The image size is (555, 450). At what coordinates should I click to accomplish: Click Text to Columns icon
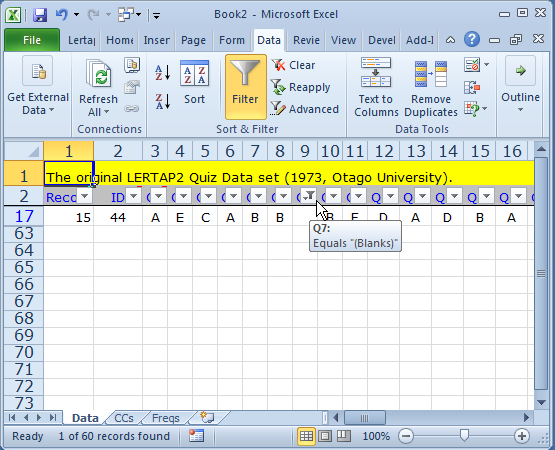coord(376,72)
